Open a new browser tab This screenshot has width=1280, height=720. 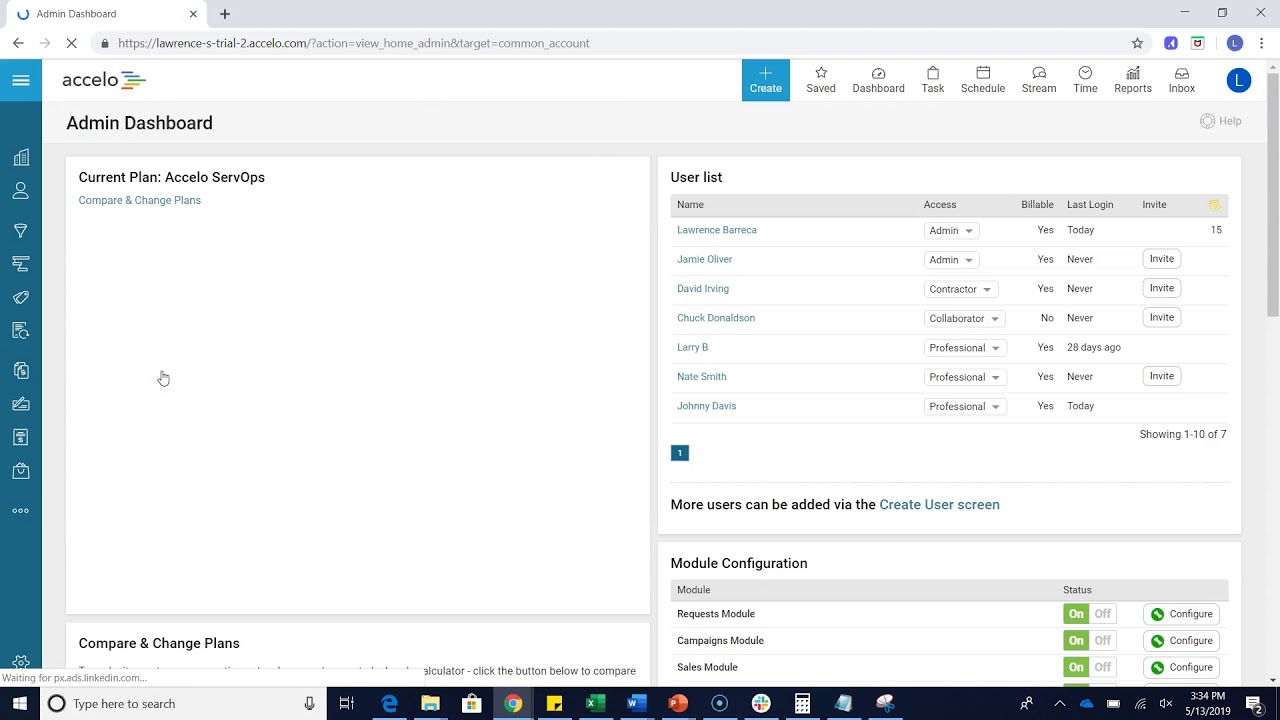[225, 14]
